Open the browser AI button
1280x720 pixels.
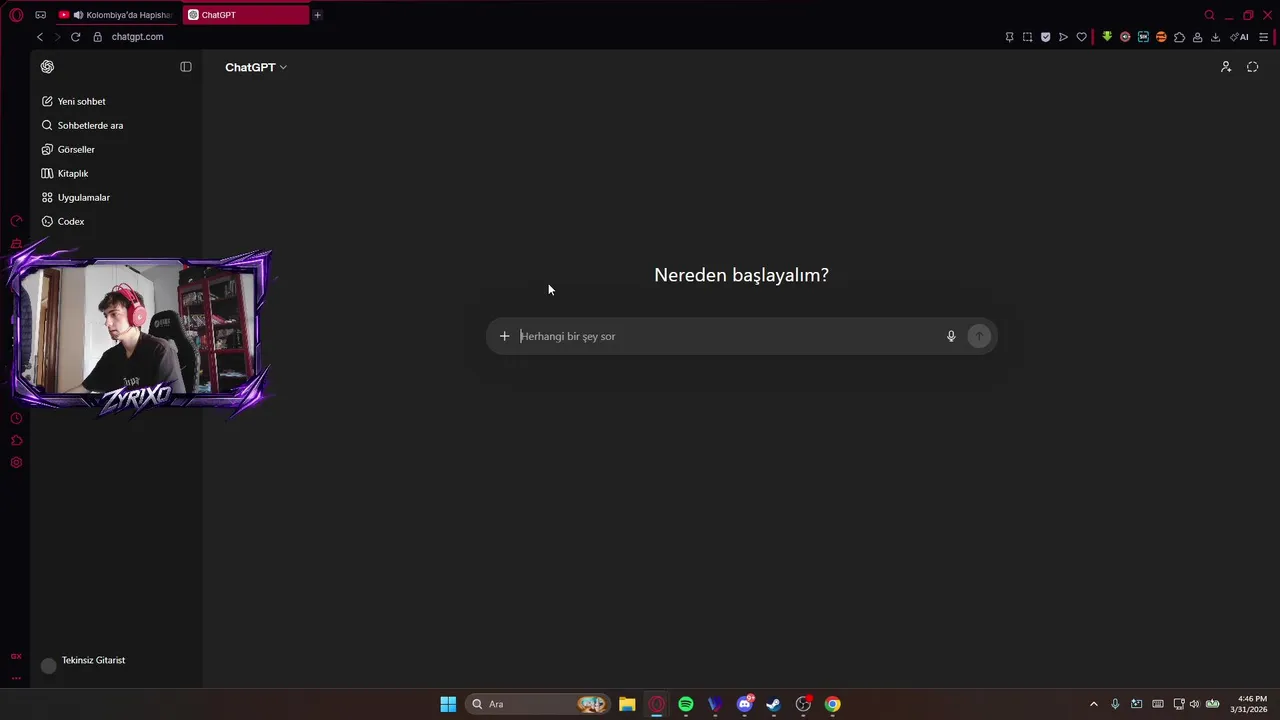click(x=1240, y=37)
